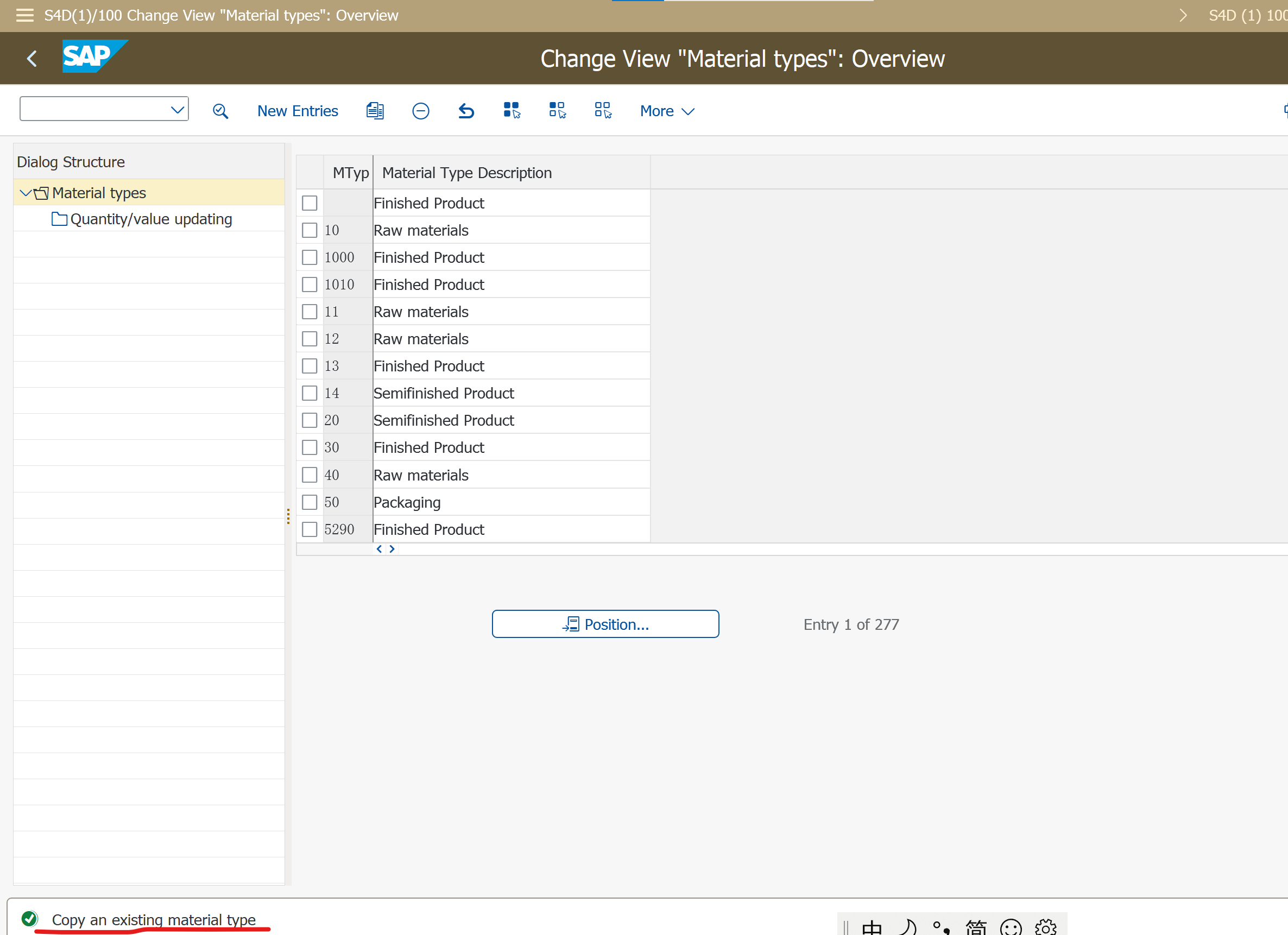Click the Undo Change icon
This screenshot has width=1288, height=935.
(x=466, y=111)
